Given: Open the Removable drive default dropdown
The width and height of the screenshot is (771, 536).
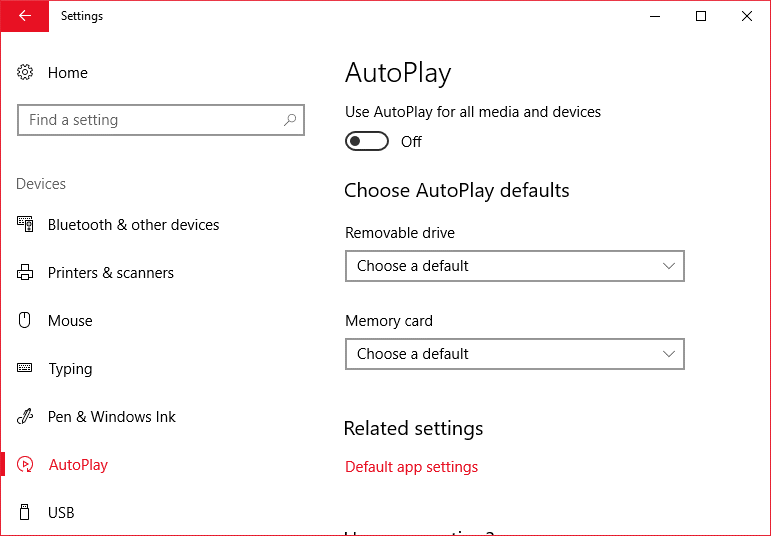Looking at the screenshot, I should coord(514,266).
